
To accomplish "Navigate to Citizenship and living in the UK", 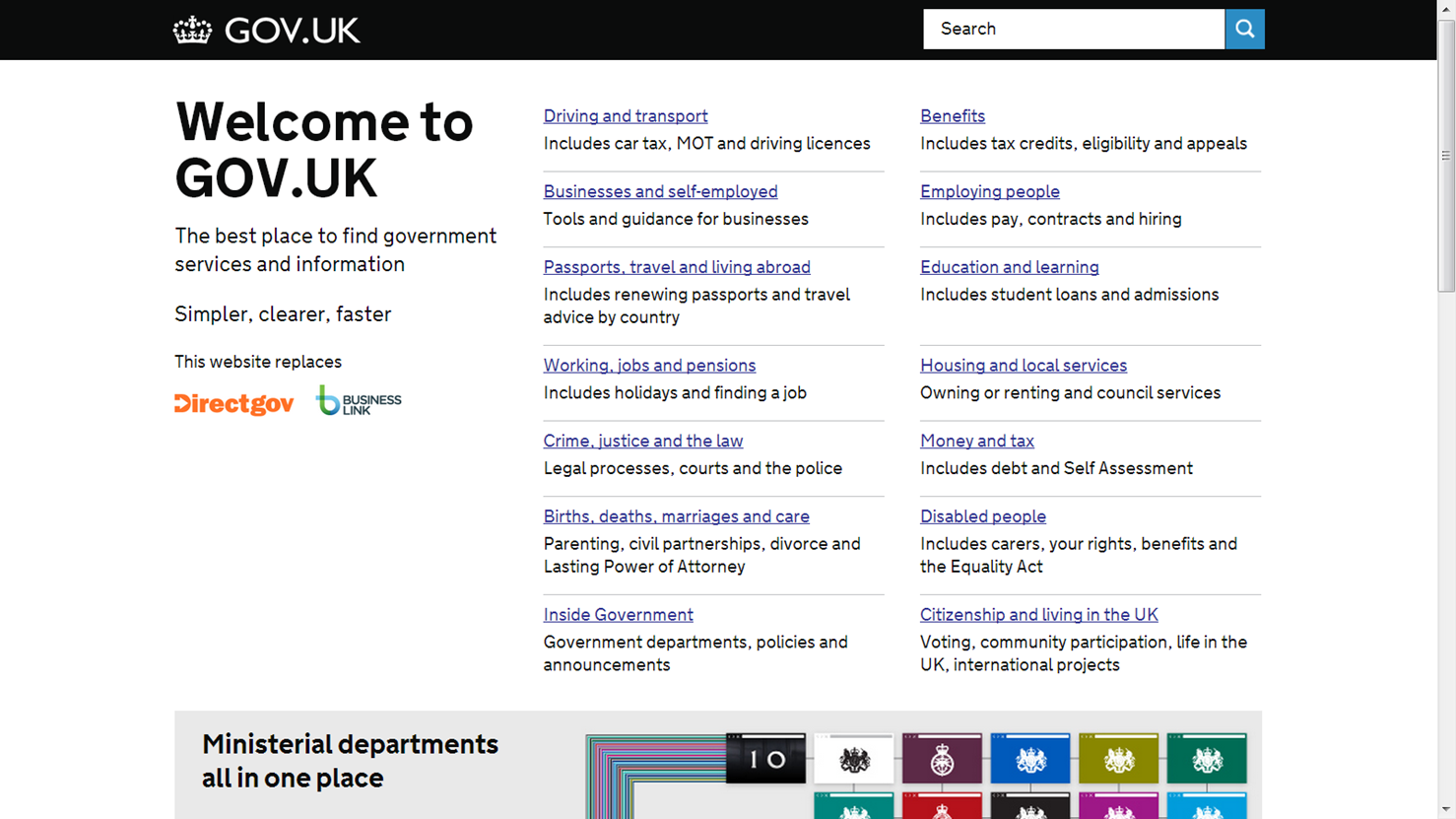I will (x=1039, y=615).
